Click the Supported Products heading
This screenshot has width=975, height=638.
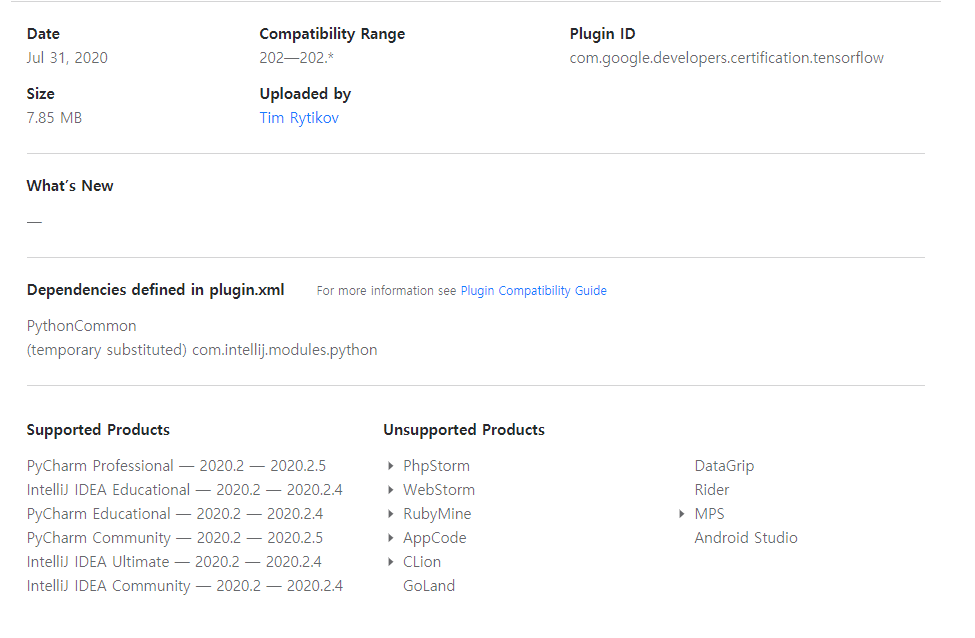[98, 430]
